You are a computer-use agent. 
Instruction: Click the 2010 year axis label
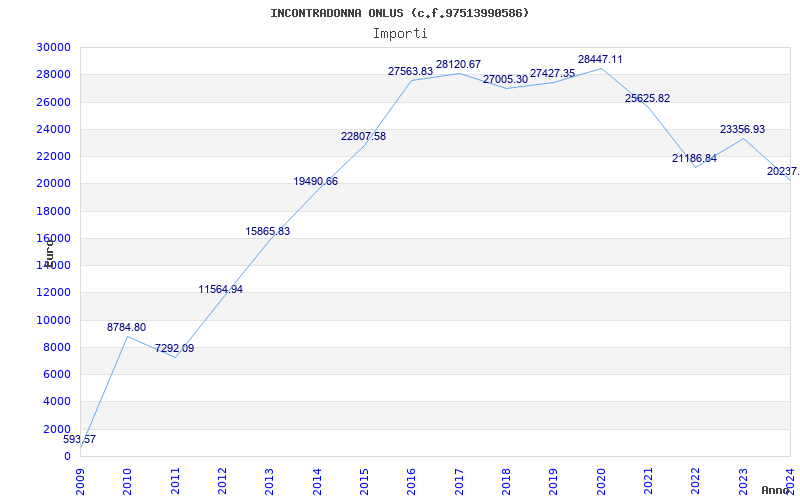click(128, 482)
